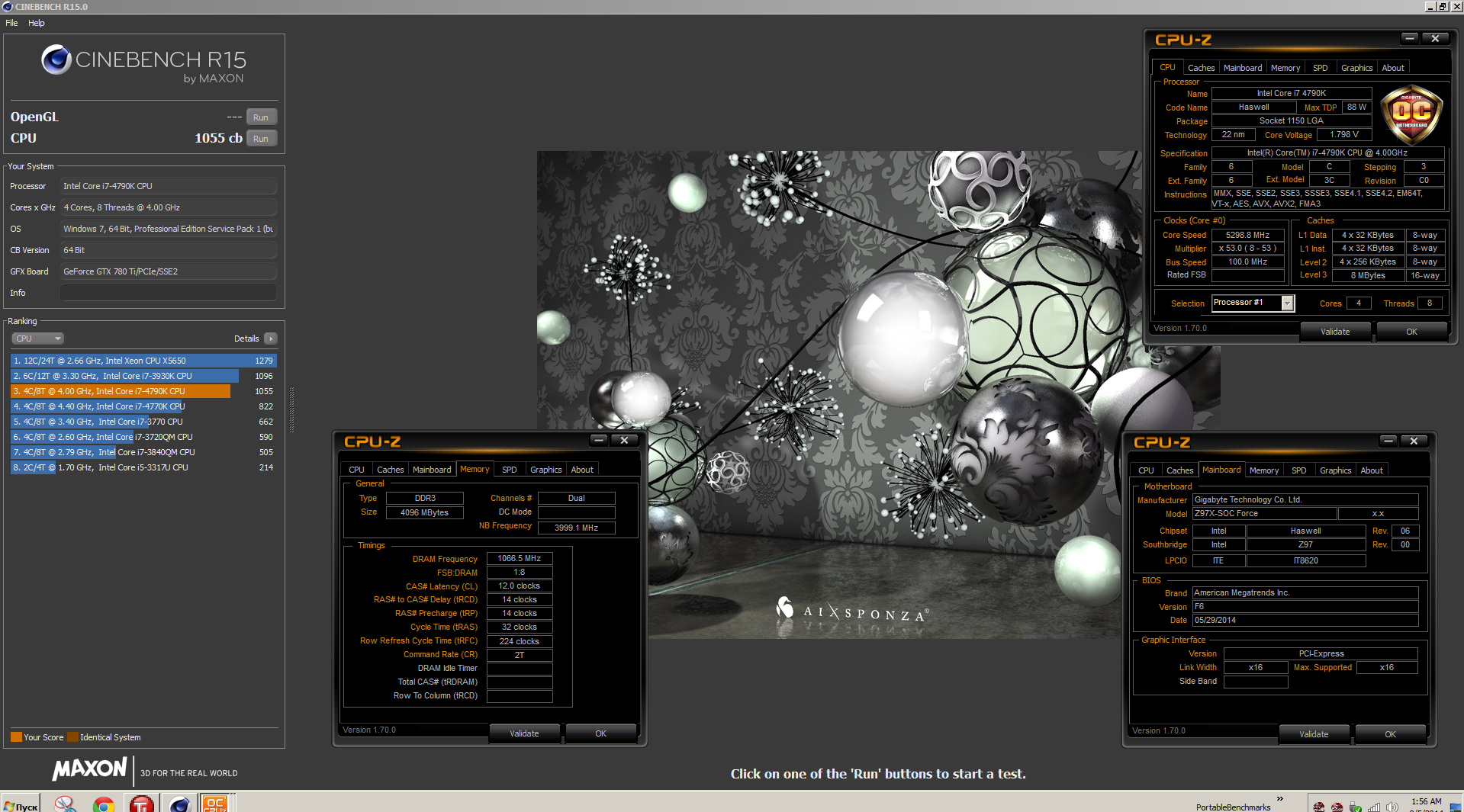This screenshot has width=1464, height=812.
Task: Select the i7-3720QM ranking row
Action: click(x=143, y=437)
